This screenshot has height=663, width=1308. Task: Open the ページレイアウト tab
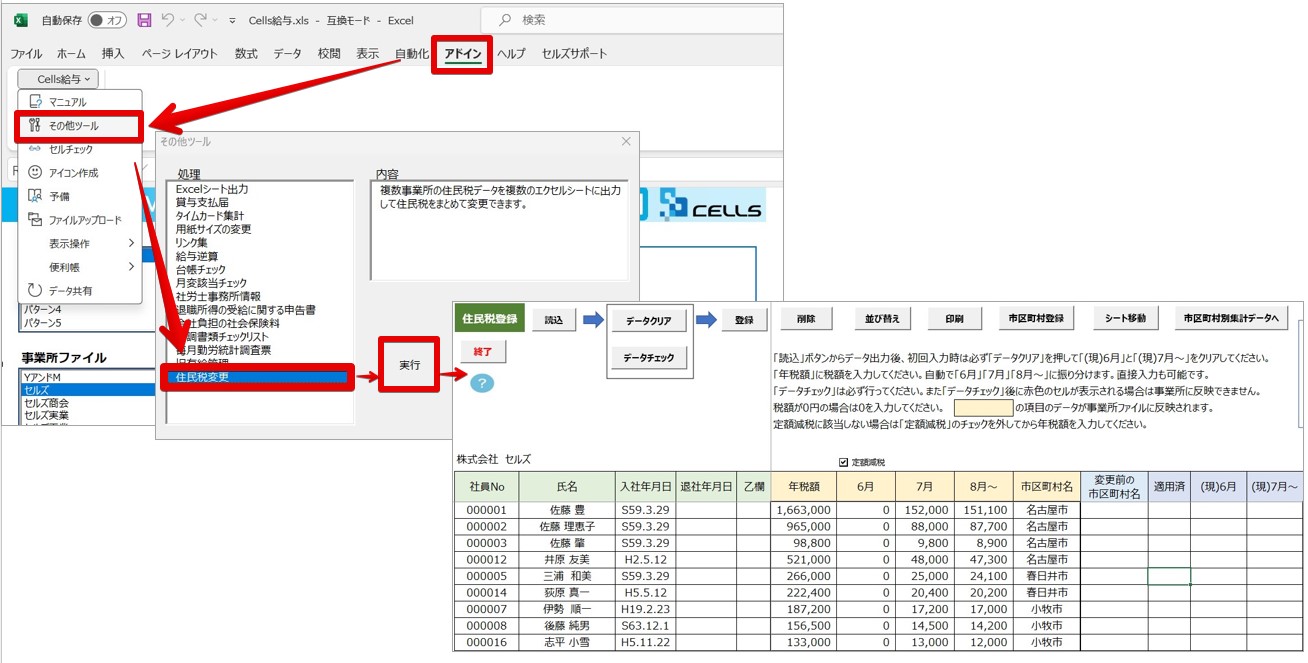click(179, 54)
